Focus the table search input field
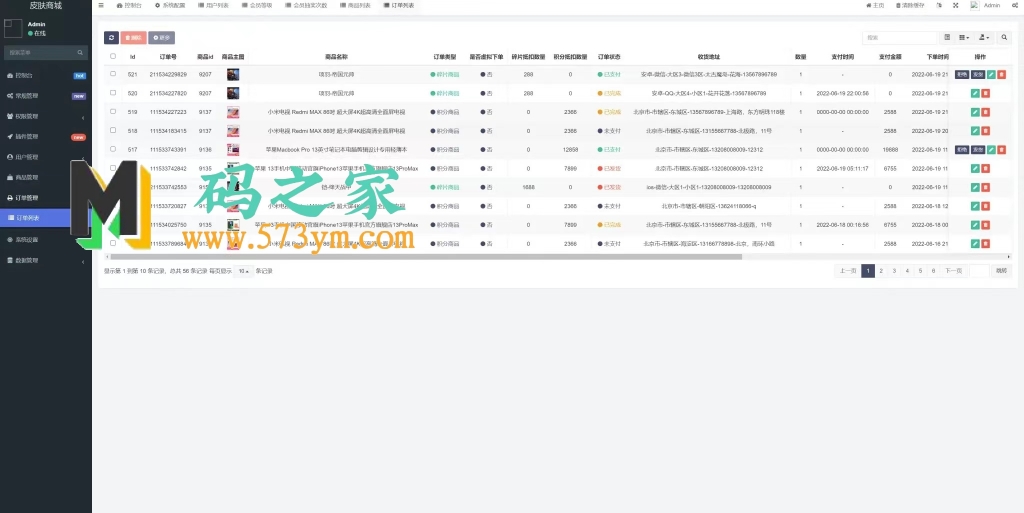 [899, 38]
